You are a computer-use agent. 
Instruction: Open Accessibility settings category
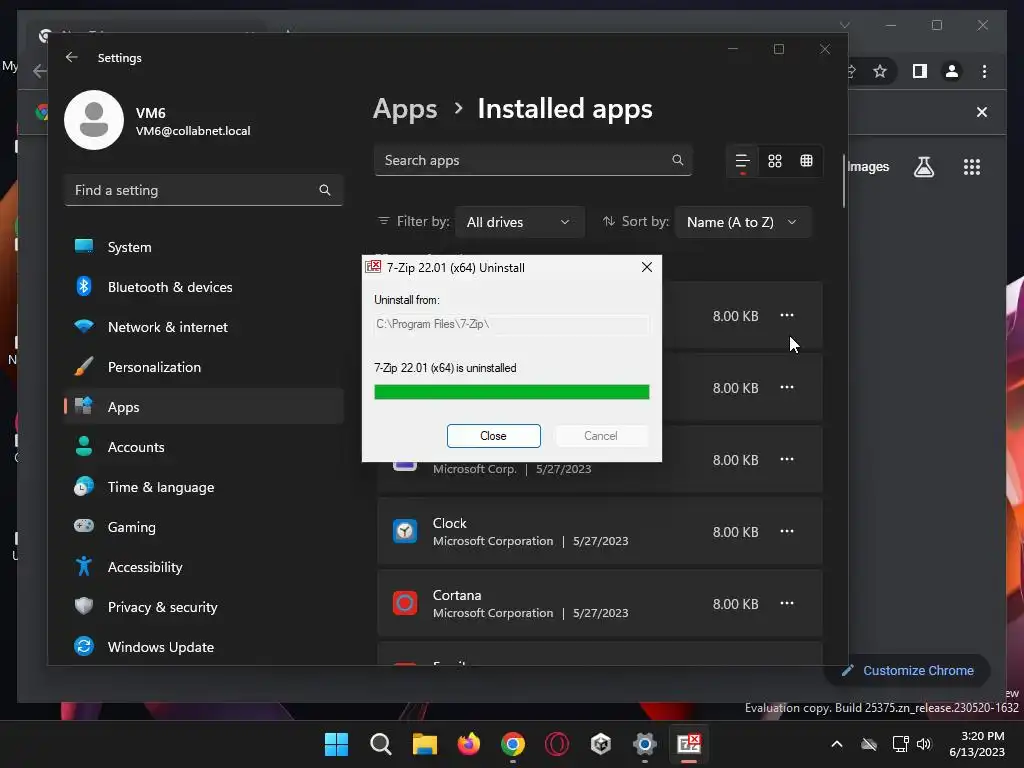tap(204, 566)
